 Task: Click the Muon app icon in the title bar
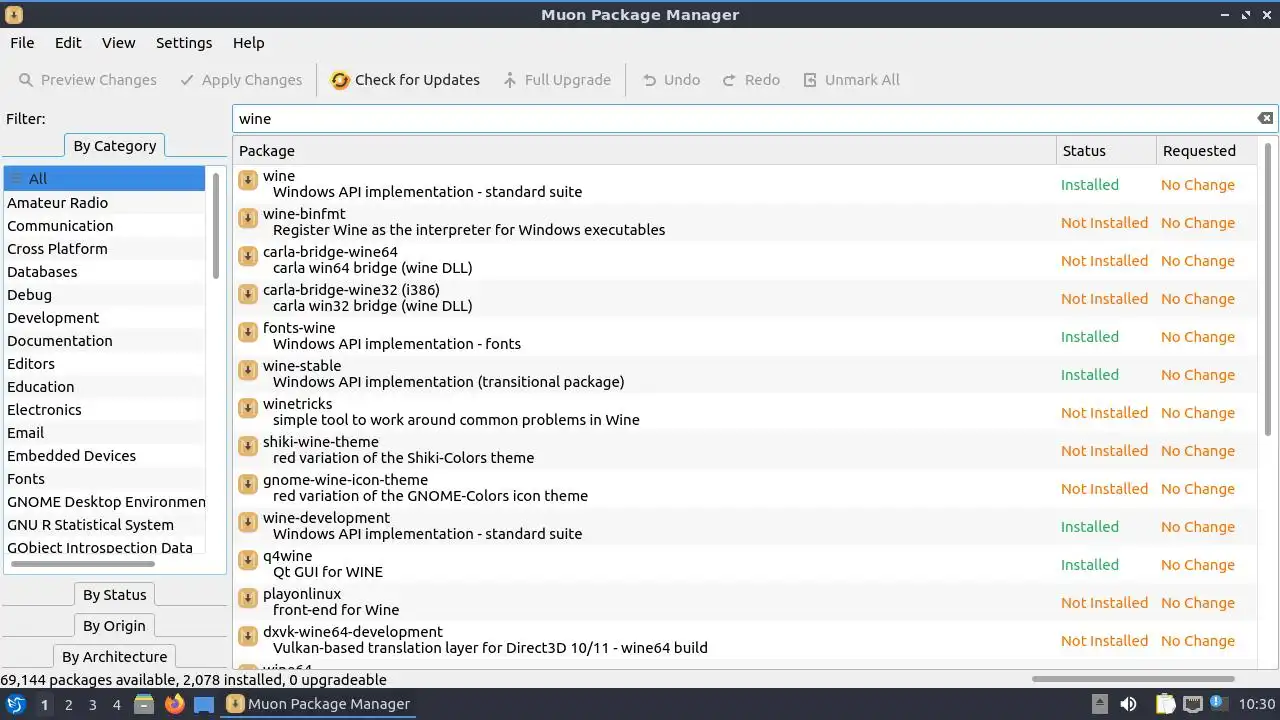pyautogui.click(x=13, y=15)
